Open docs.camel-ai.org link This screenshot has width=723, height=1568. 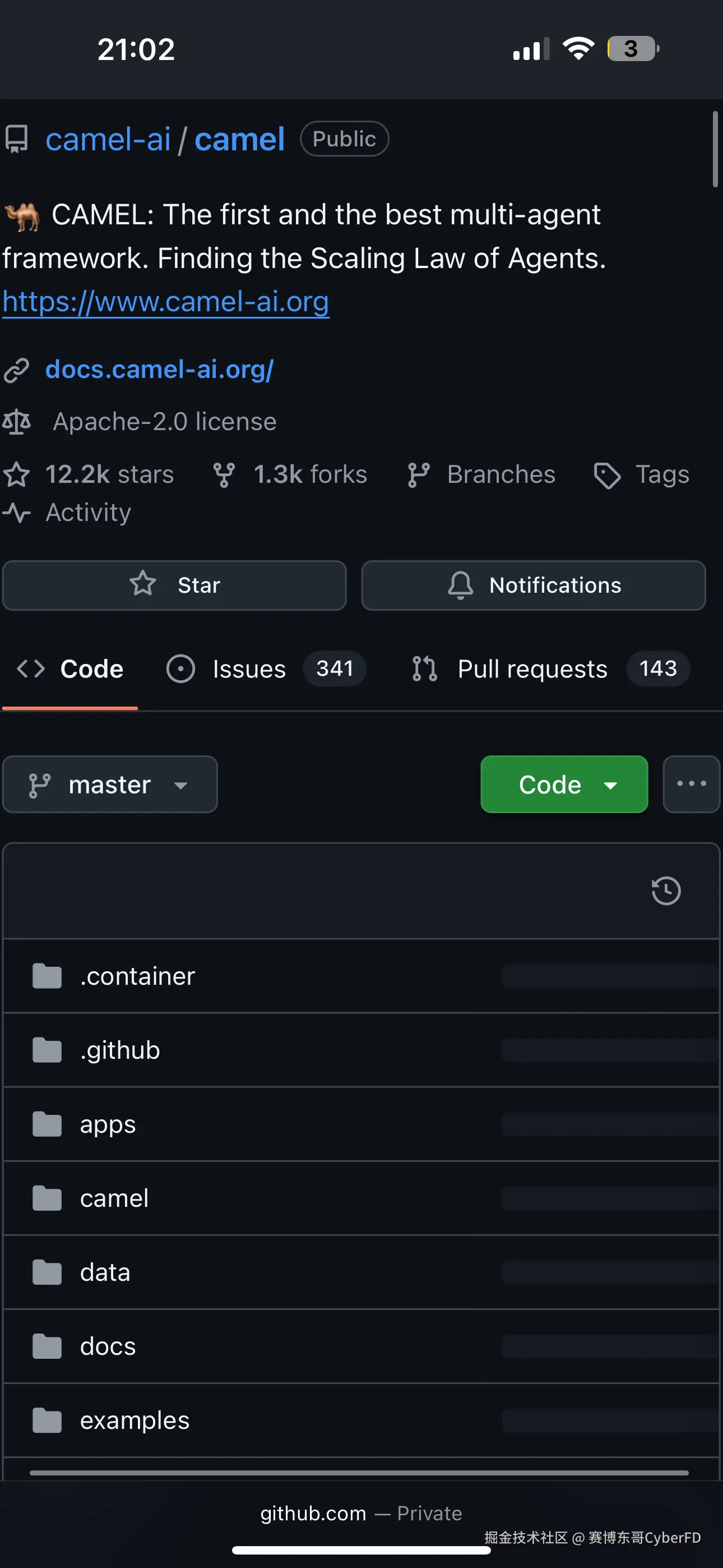point(159,370)
